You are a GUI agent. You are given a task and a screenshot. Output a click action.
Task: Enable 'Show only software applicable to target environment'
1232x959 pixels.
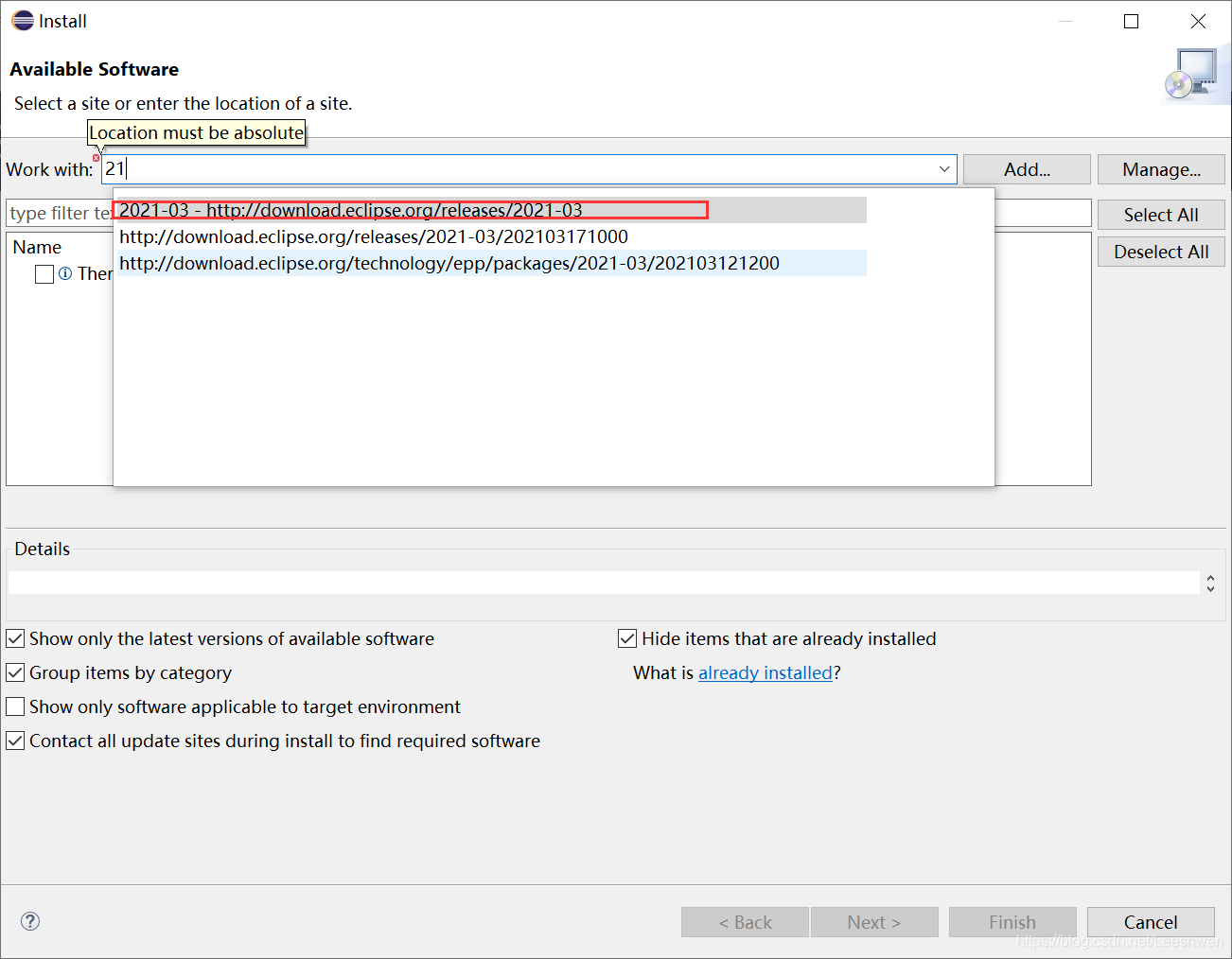[16, 706]
